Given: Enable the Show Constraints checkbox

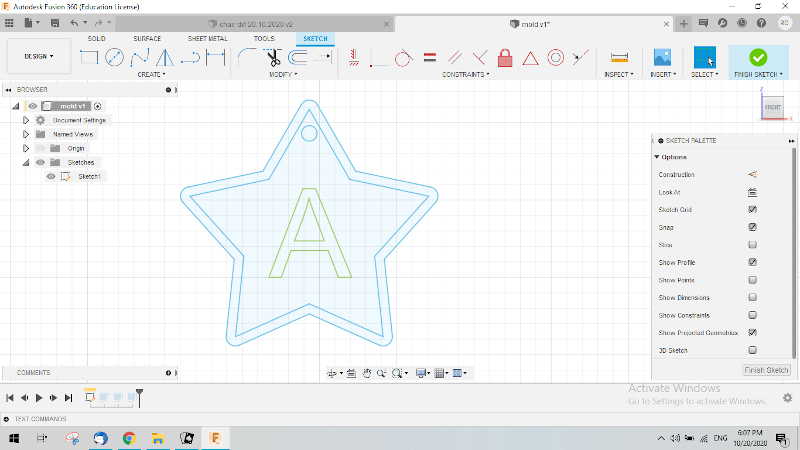Looking at the screenshot, I should [x=752, y=315].
